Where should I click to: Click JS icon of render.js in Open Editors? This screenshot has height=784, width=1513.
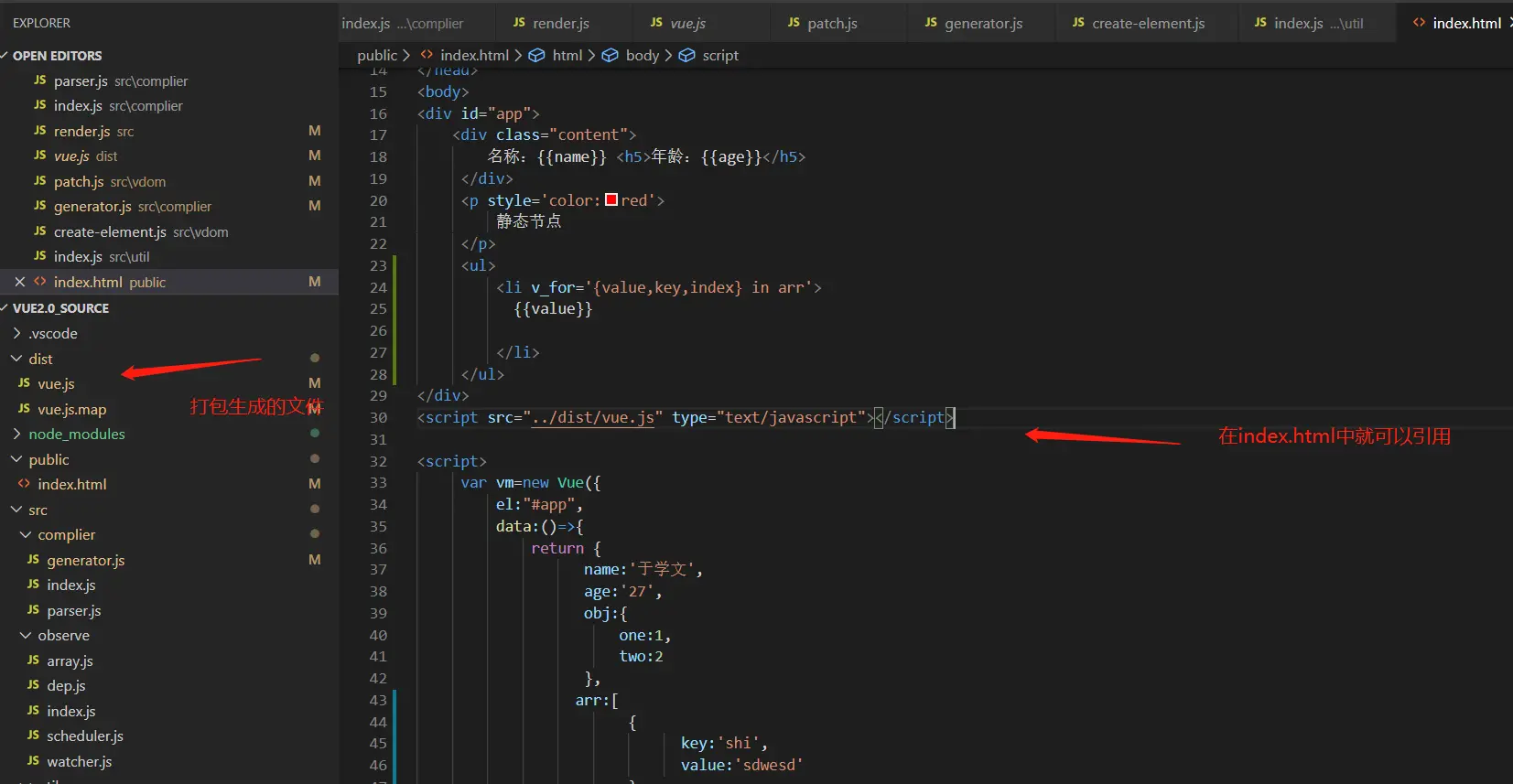pyautogui.click(x=39, y=131)
